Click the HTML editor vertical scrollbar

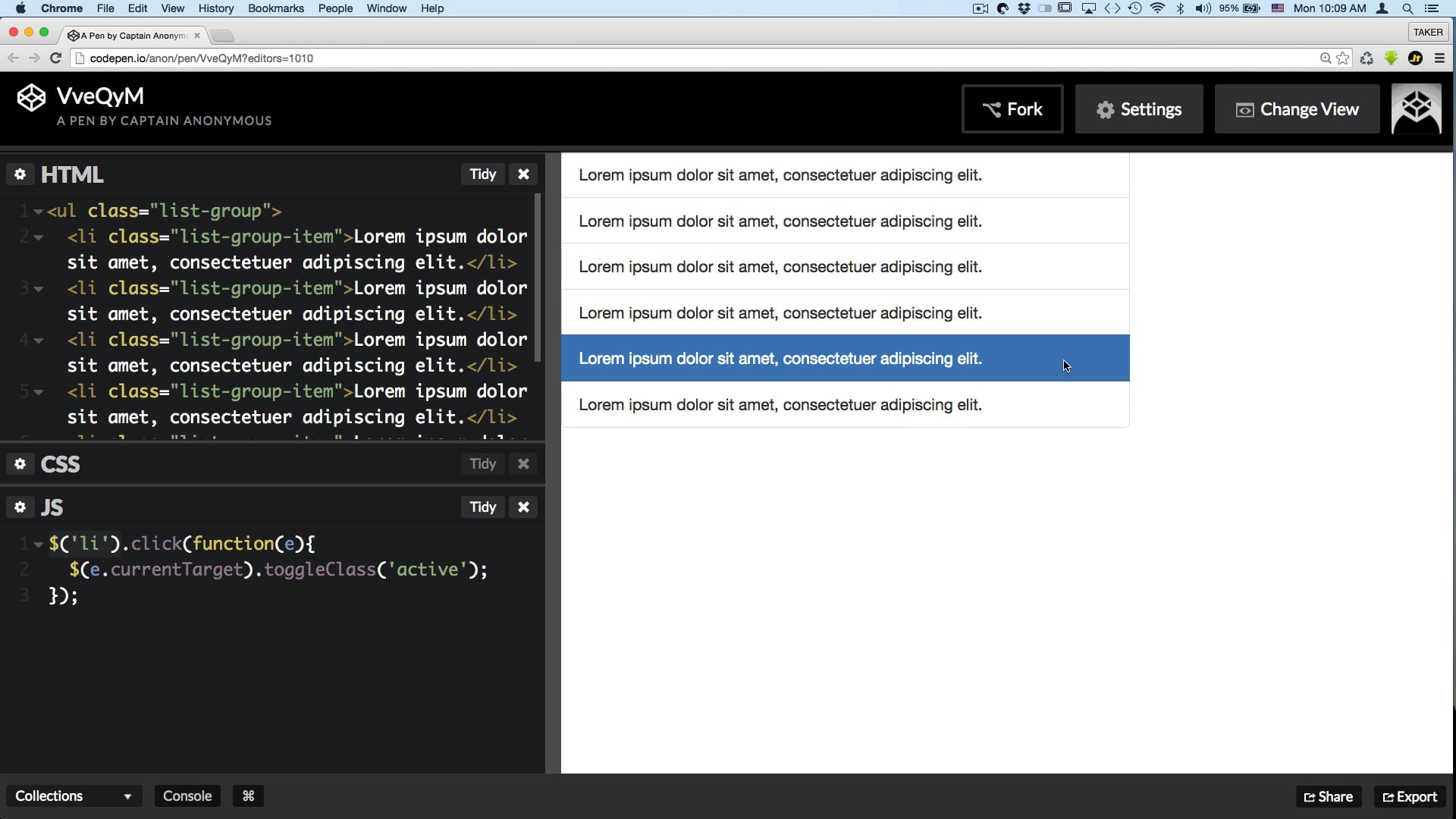pos(538,278)
